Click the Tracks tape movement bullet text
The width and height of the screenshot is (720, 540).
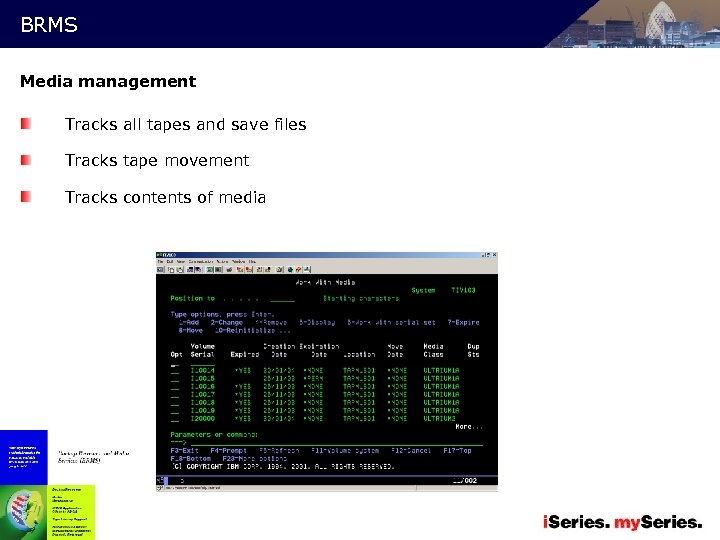pyautogui.click(x=157, y=160)
